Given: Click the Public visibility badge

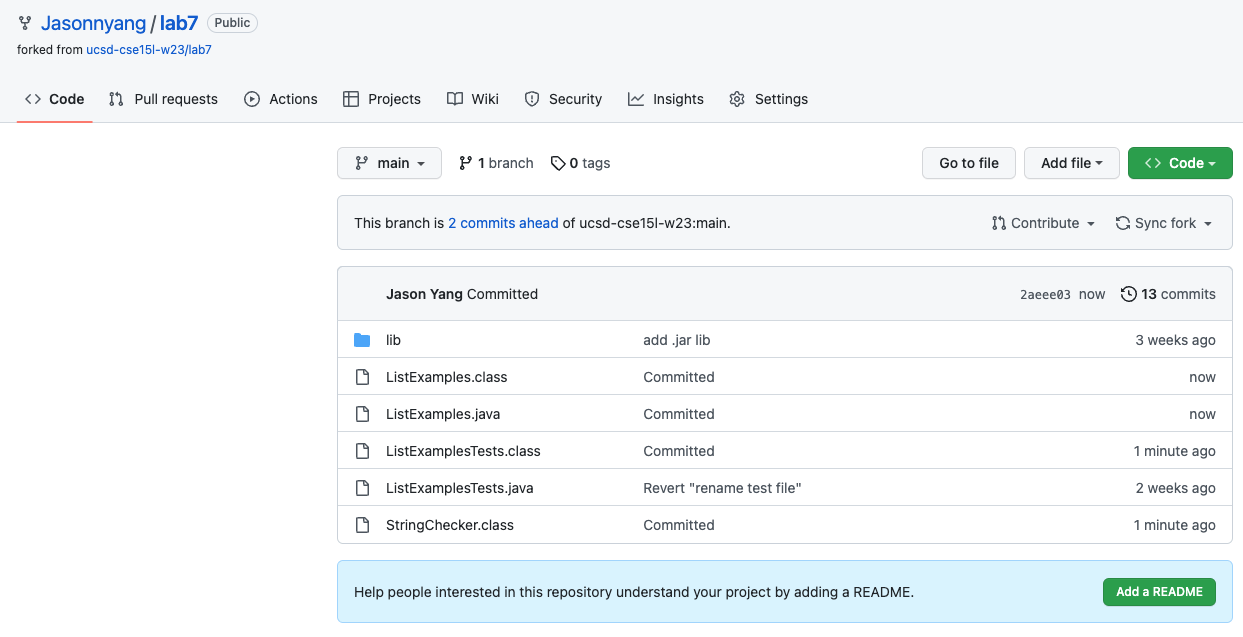Looking at the screenshot, I should tap(232, 23).
